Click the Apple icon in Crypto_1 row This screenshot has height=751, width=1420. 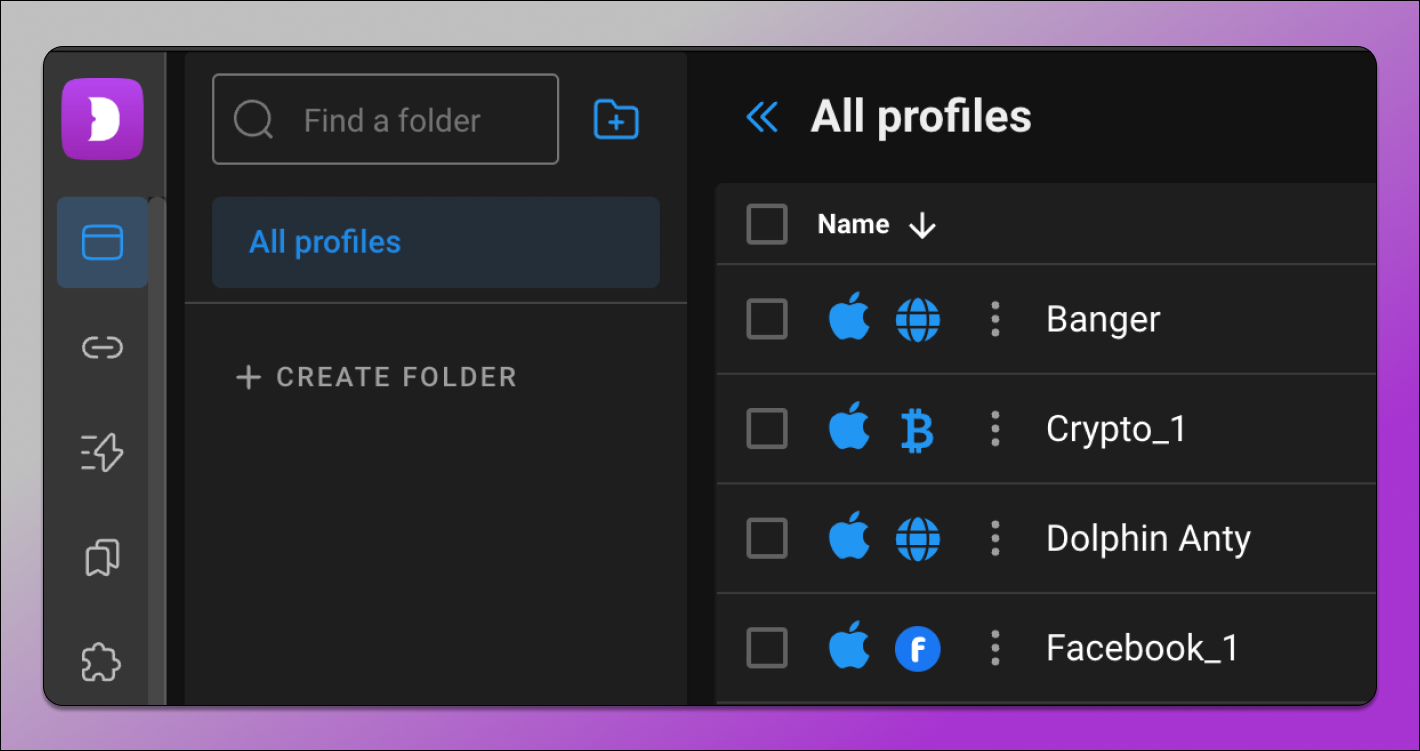pos(849,428)
